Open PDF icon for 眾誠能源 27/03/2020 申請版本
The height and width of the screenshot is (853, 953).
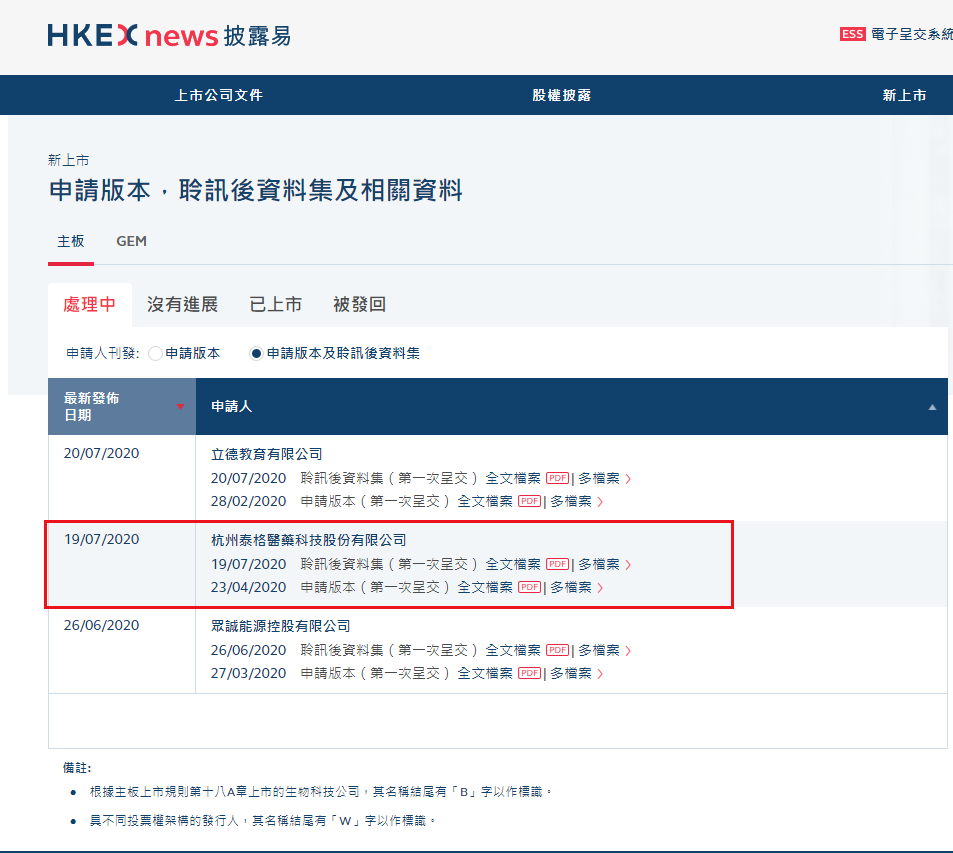coord(529,673)
